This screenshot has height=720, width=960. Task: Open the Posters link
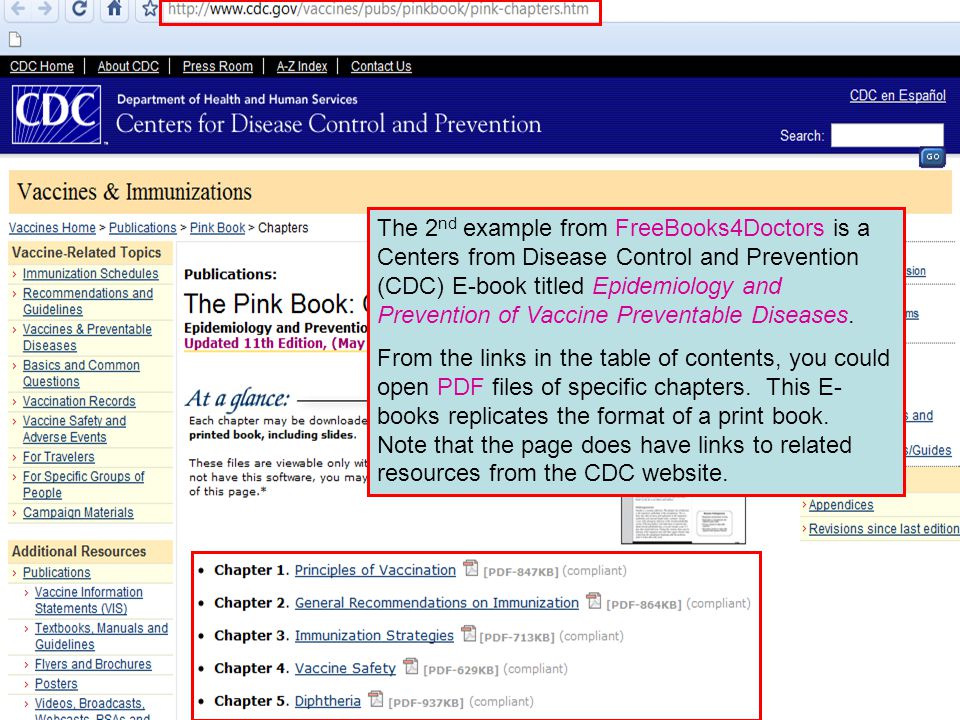pos(56,684)
